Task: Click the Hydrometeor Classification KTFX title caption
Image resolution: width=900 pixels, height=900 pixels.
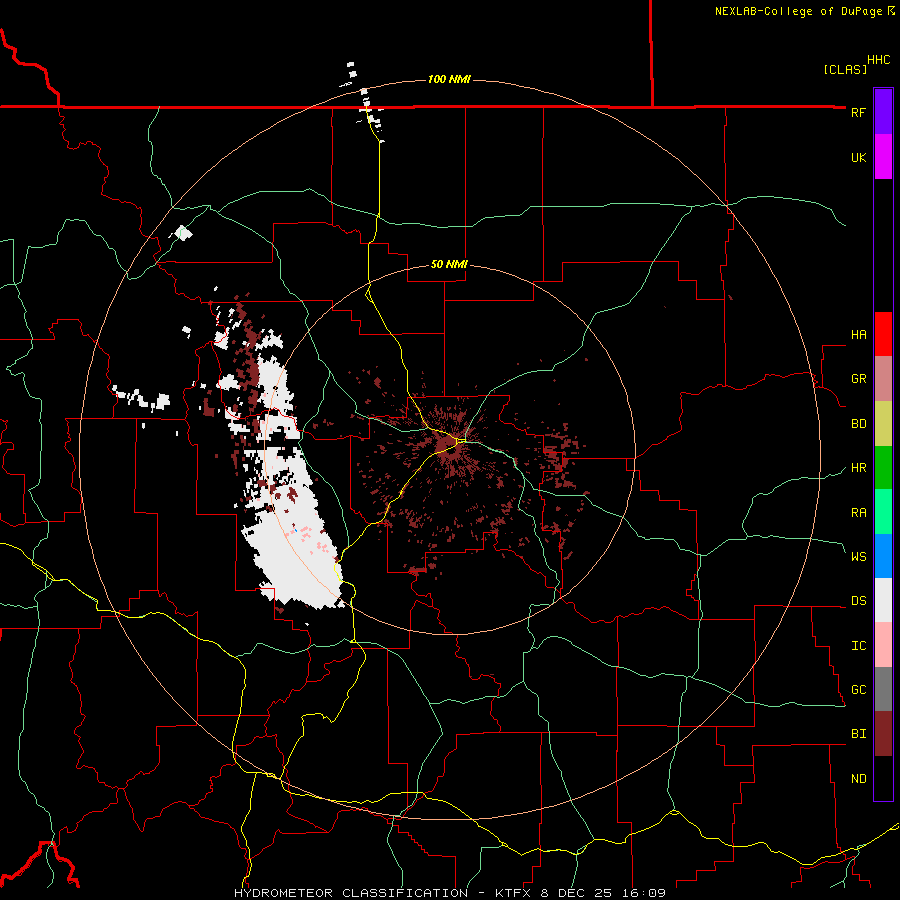Action: [450, 893]
